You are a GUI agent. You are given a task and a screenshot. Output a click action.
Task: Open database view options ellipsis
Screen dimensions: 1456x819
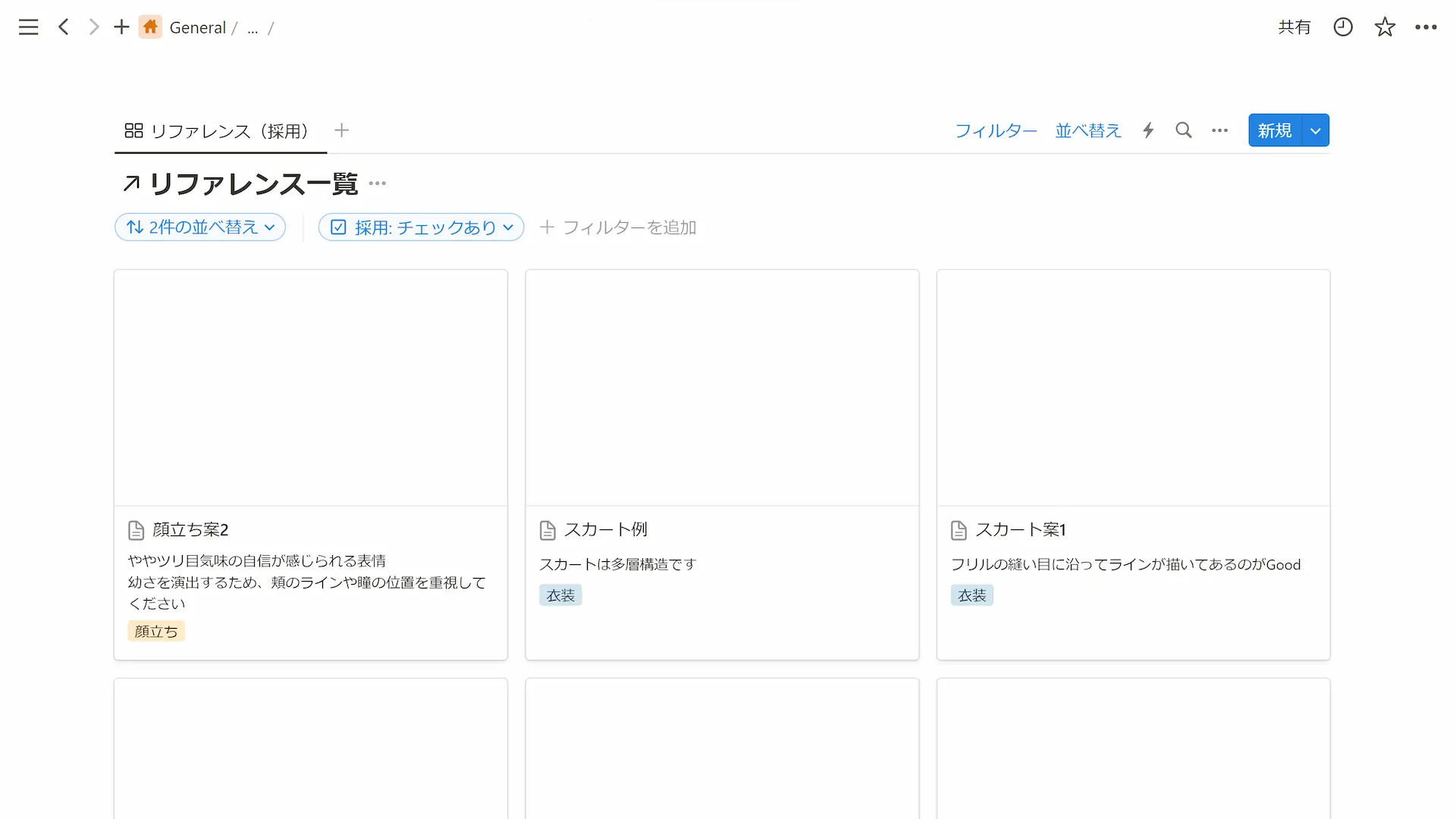(x=1219, y=130)
